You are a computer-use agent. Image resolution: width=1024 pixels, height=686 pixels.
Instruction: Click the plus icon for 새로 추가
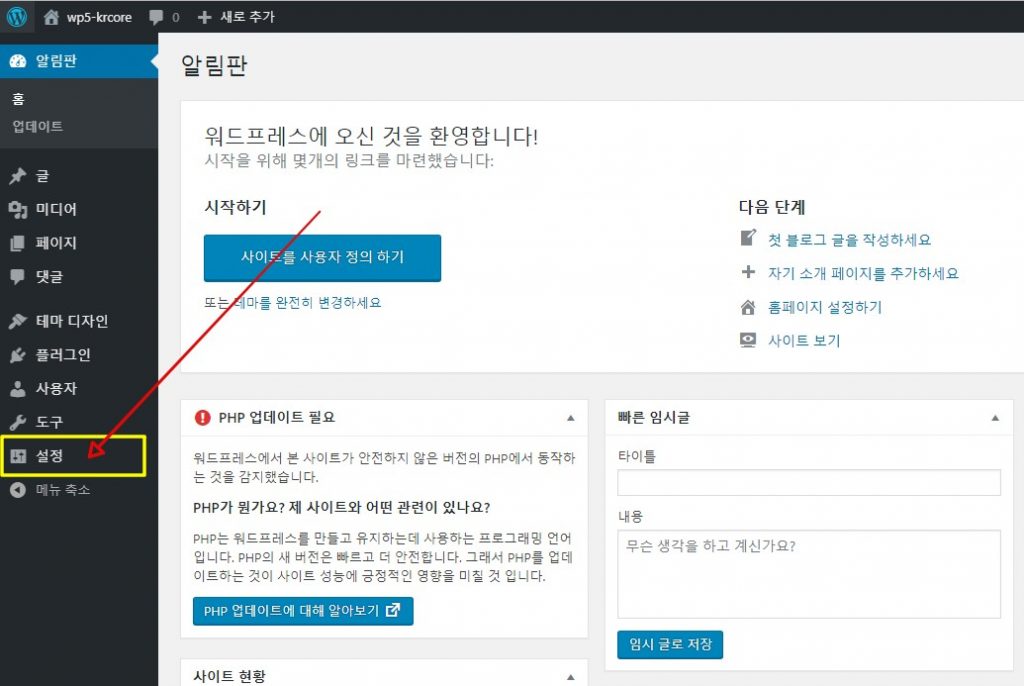pos(204,17)
